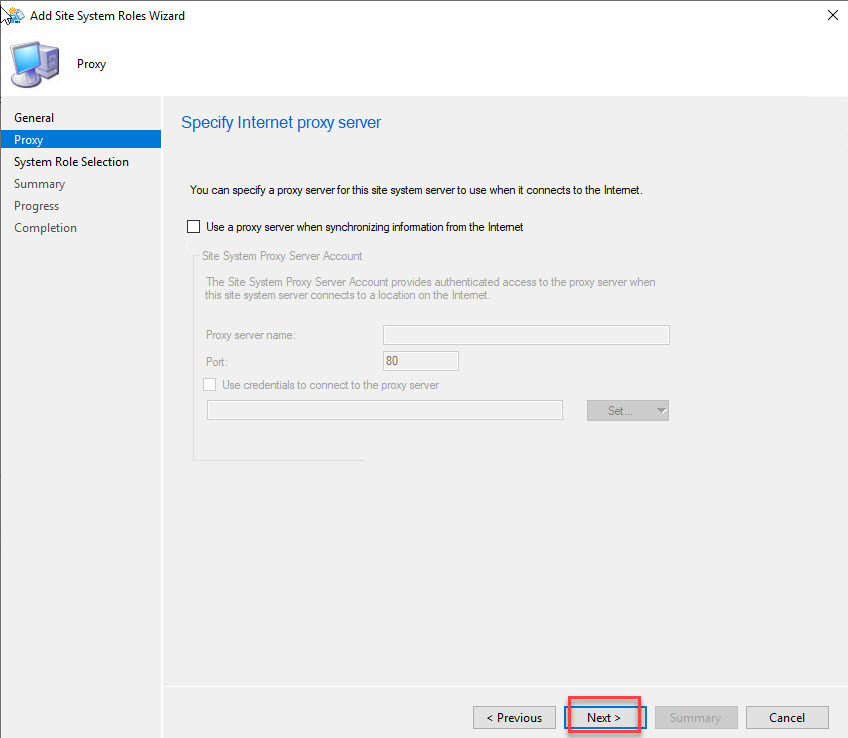Go to System Role Selection step
The height and width of the screenshot is (738, 848).
point(71,162)
